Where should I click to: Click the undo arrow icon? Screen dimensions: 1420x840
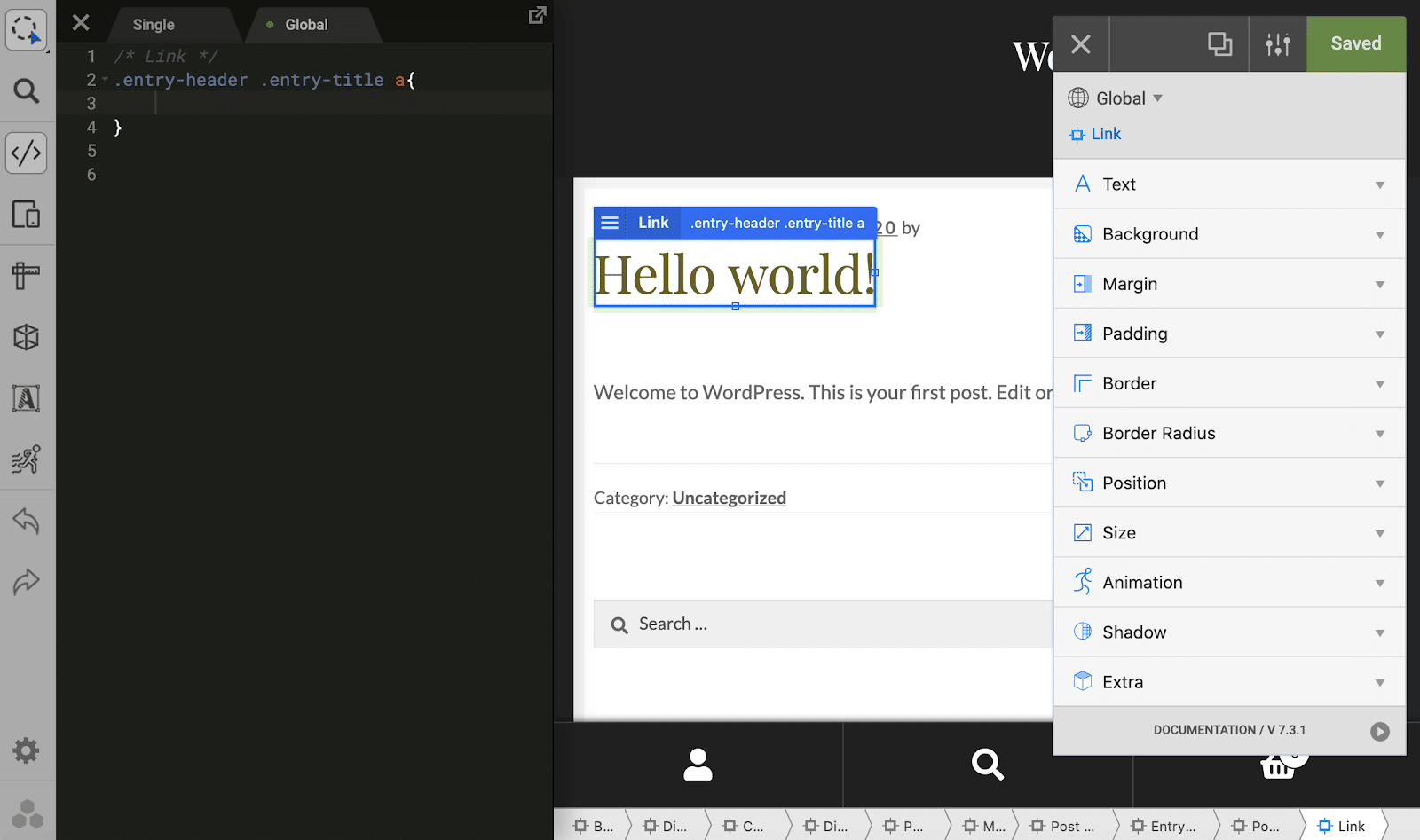pyautogui.click(x=27, y=521)
